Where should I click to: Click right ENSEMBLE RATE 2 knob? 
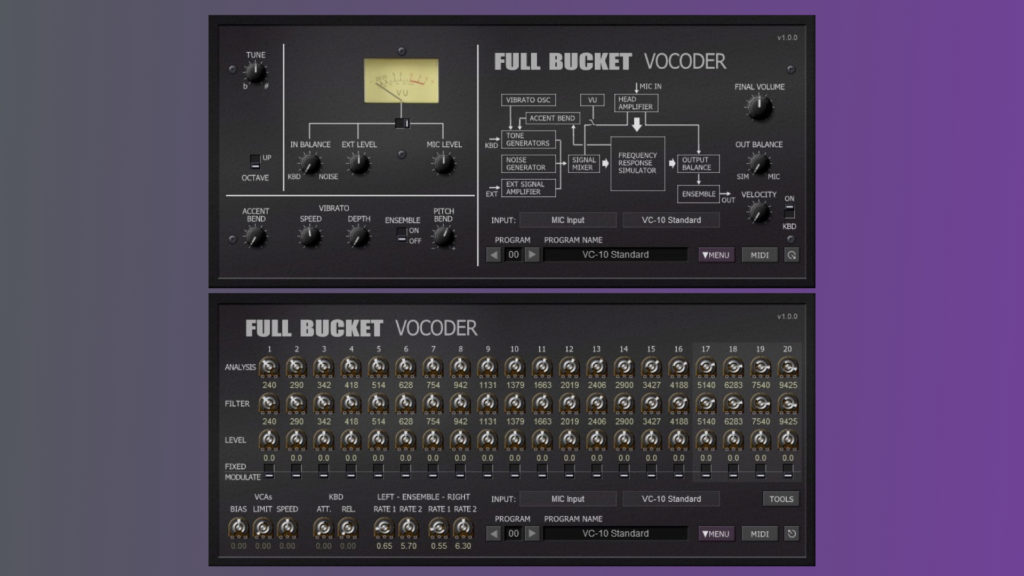coord(462,527)
